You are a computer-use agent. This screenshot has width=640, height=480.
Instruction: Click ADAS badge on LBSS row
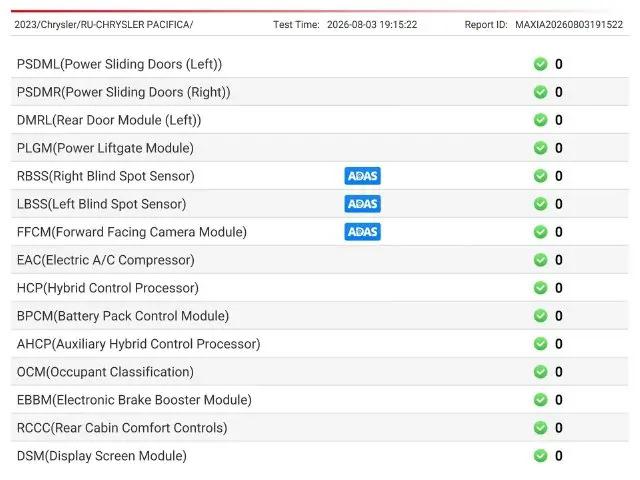click(362, 204)
